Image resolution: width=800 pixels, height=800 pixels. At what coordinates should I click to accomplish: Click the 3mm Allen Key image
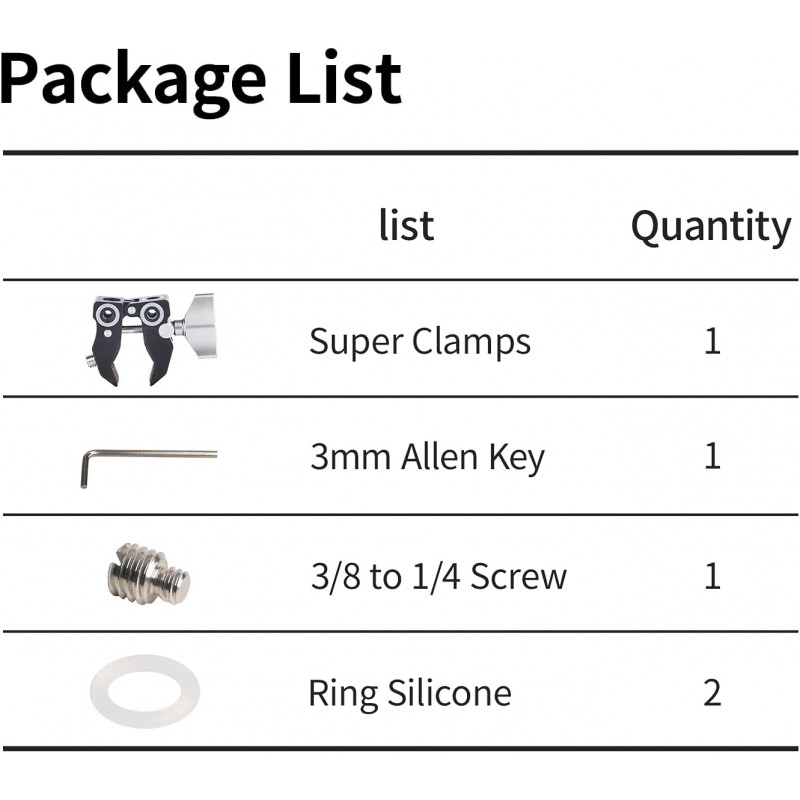click(149, 468)
